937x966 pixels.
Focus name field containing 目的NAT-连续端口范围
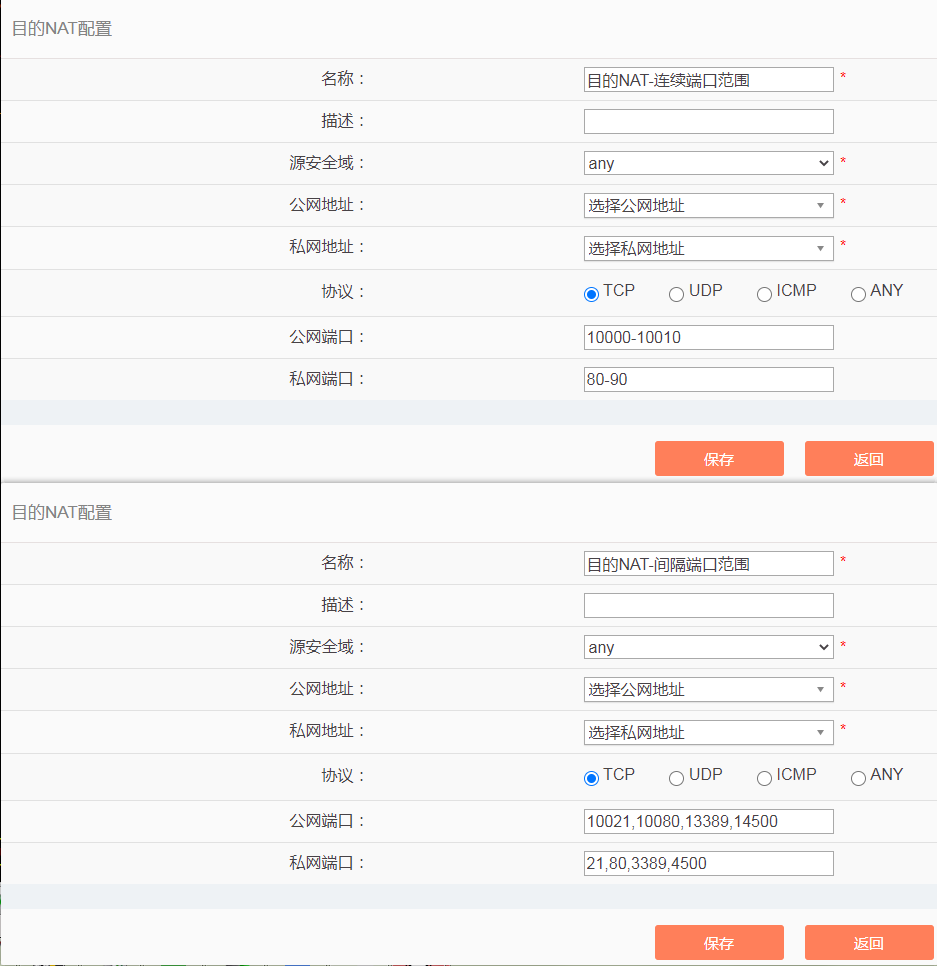point(708,79)
